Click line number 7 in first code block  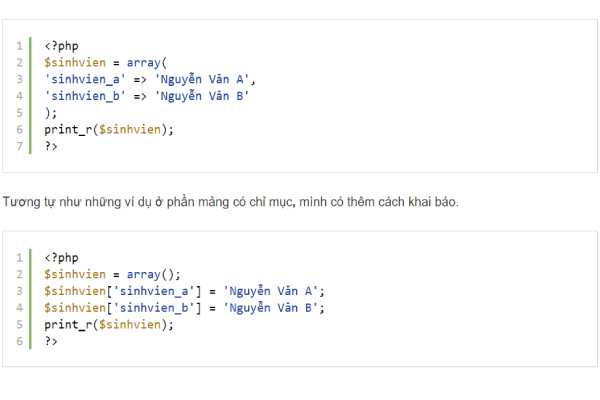click(19, 146)
